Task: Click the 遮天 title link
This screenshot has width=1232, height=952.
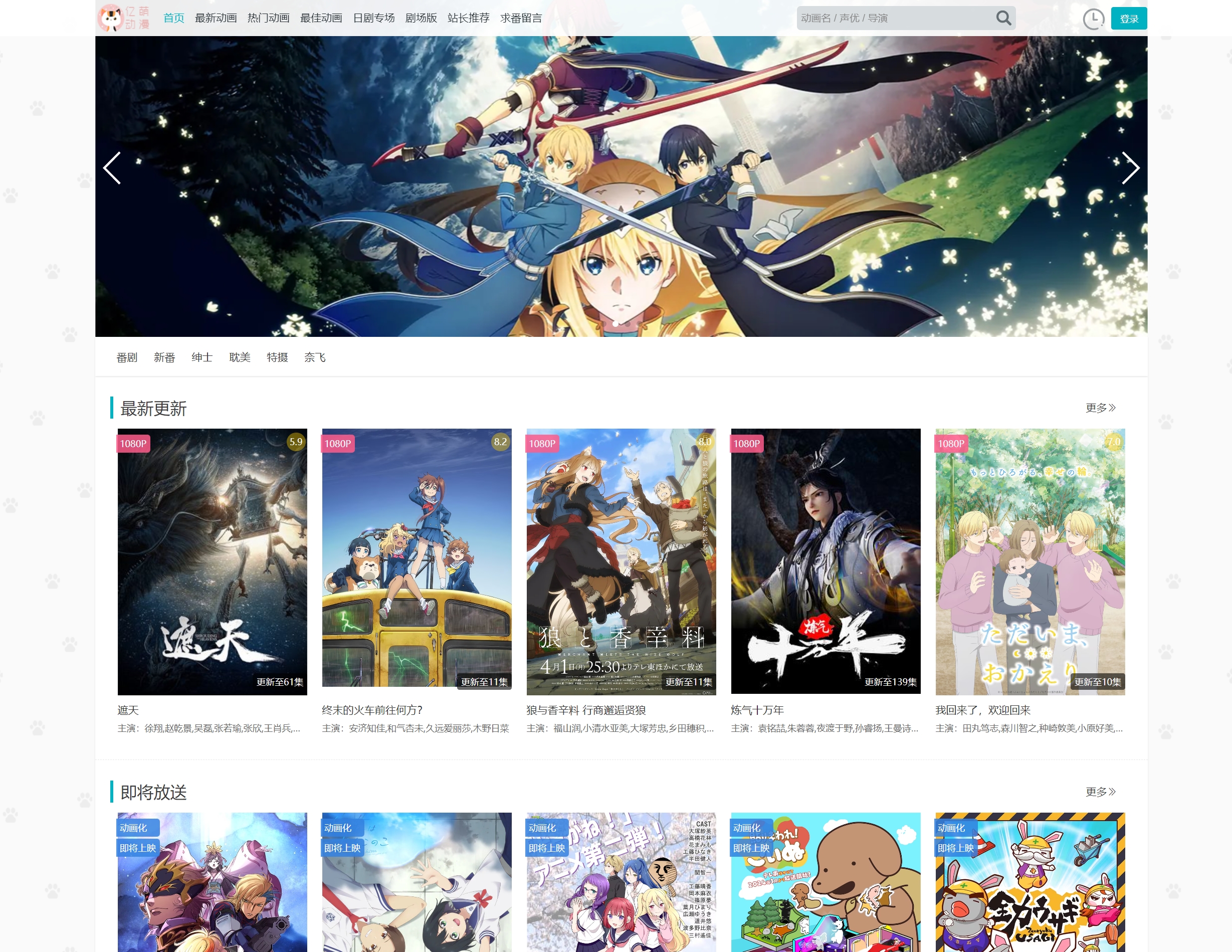Action: [128, 710]
